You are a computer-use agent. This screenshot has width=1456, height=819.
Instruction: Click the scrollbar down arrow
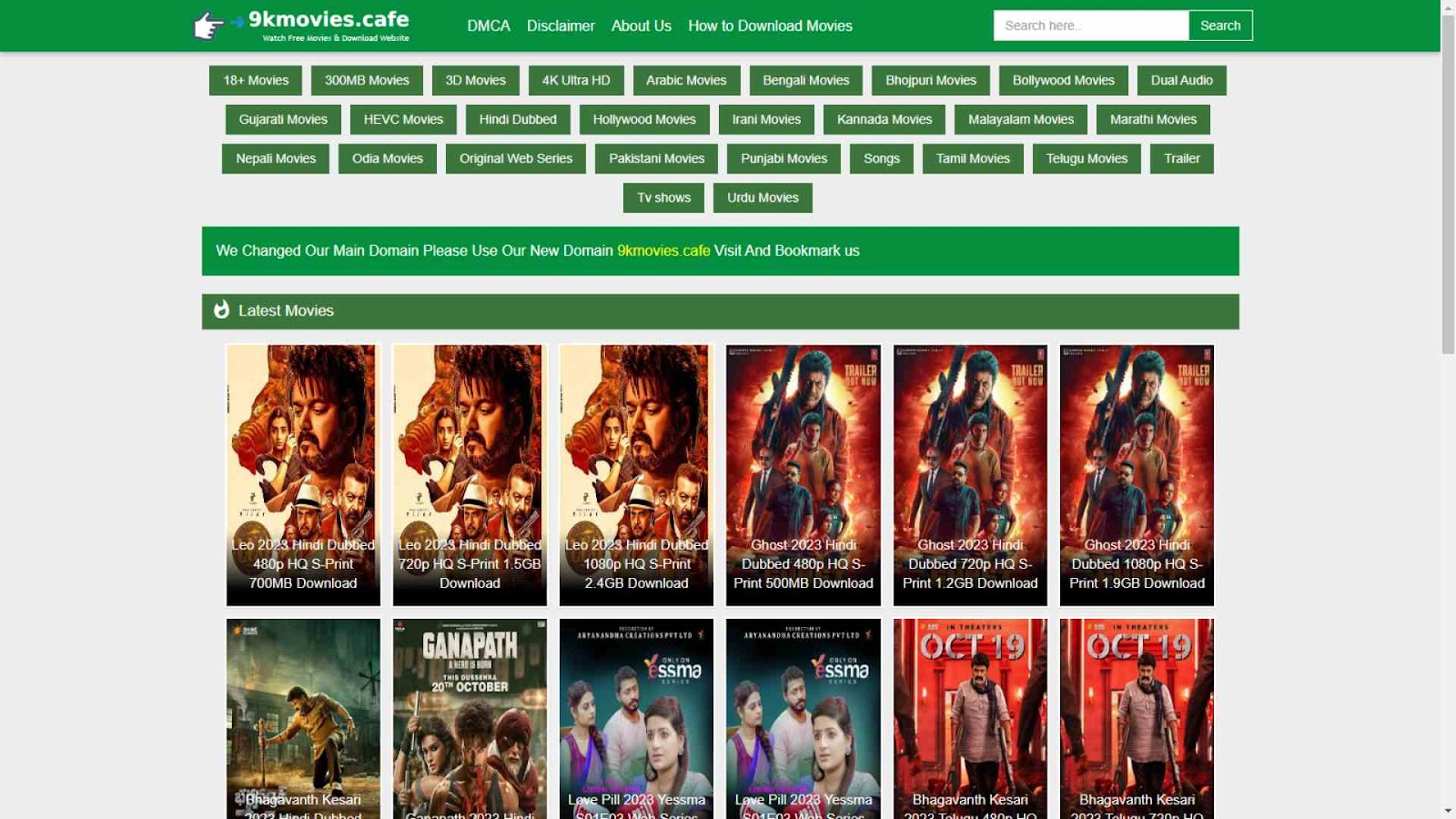tap(1448, 811)
